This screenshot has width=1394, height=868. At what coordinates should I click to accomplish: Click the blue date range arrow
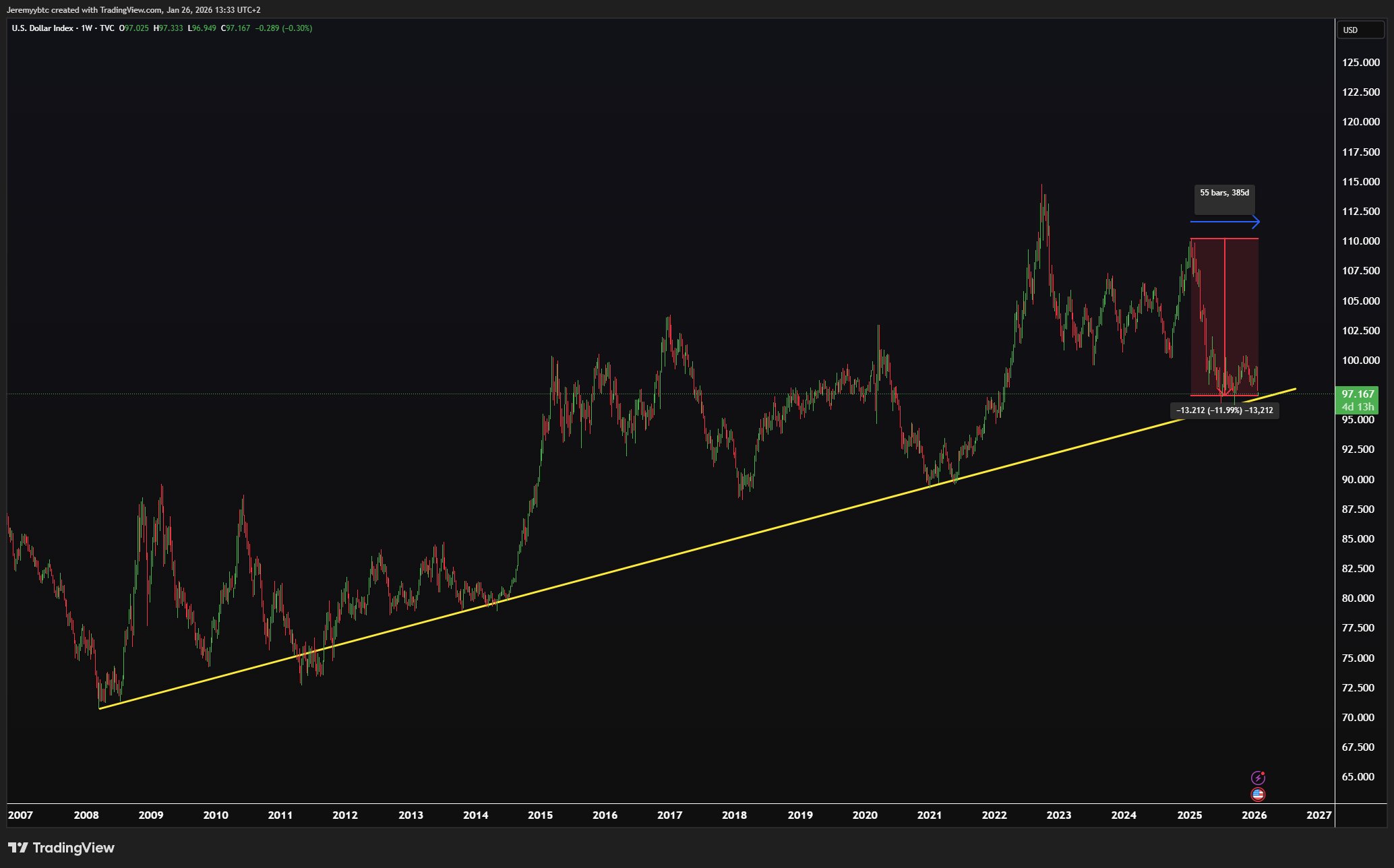[x=1225, y=222]
